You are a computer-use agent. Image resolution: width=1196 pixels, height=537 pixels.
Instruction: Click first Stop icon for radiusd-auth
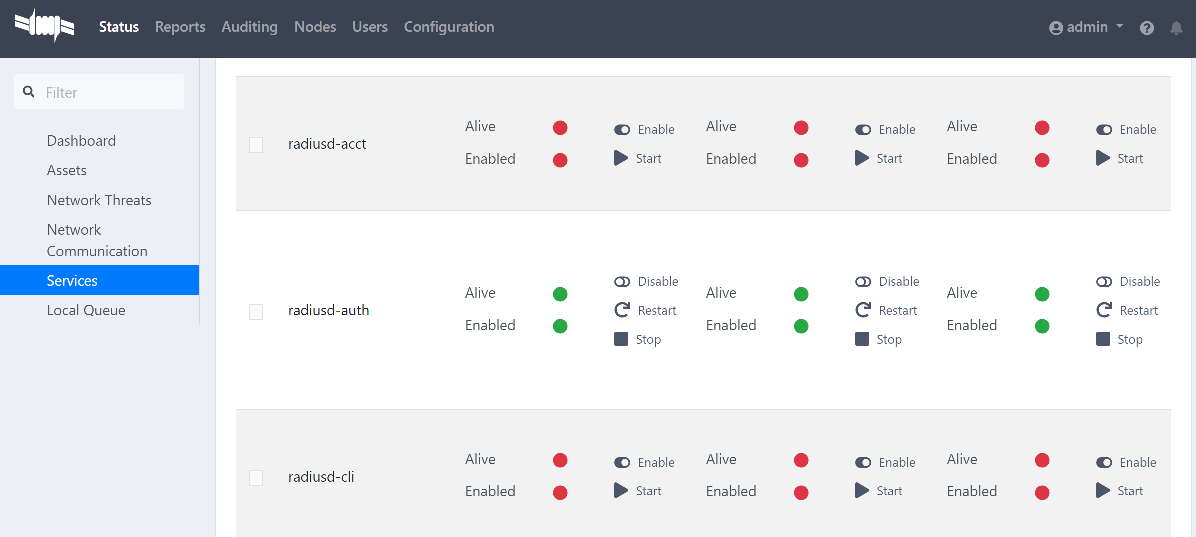coord(621,340)
